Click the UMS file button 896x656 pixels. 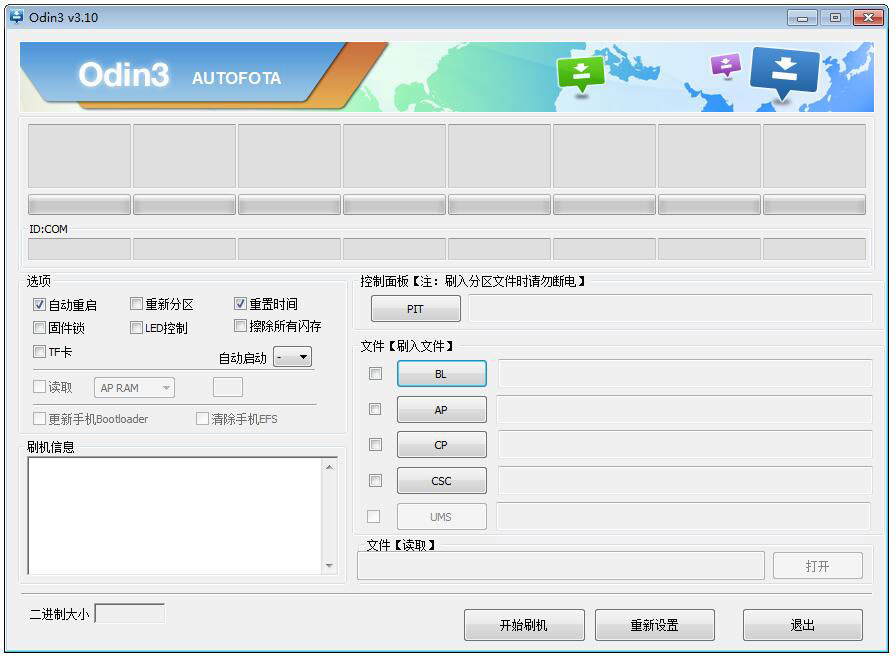pyautogui.click(x=442, y=517)
